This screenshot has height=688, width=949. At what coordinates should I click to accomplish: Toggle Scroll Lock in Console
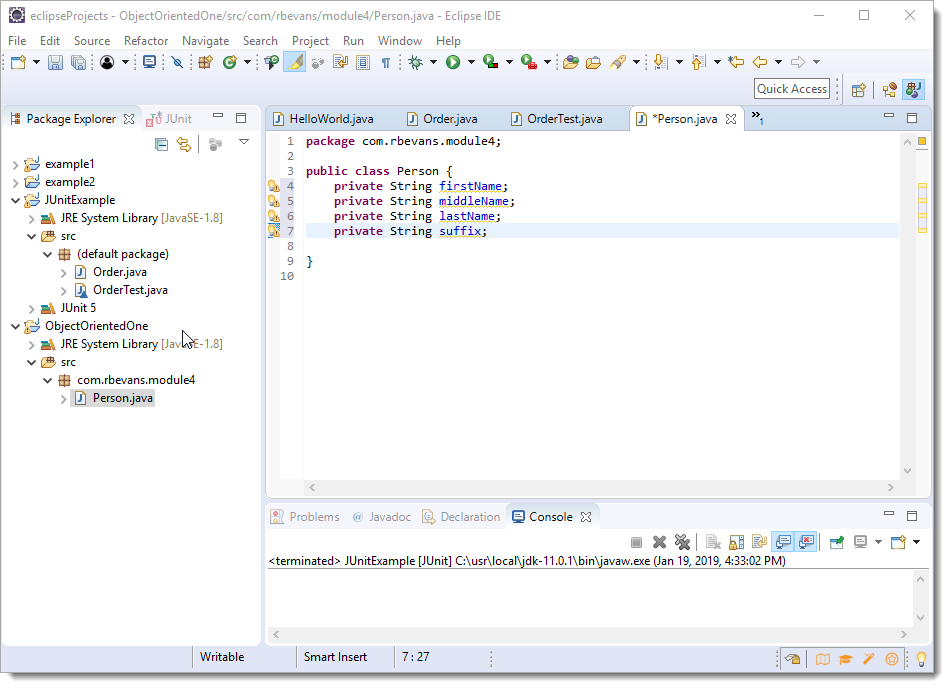(x=737, y=542)
